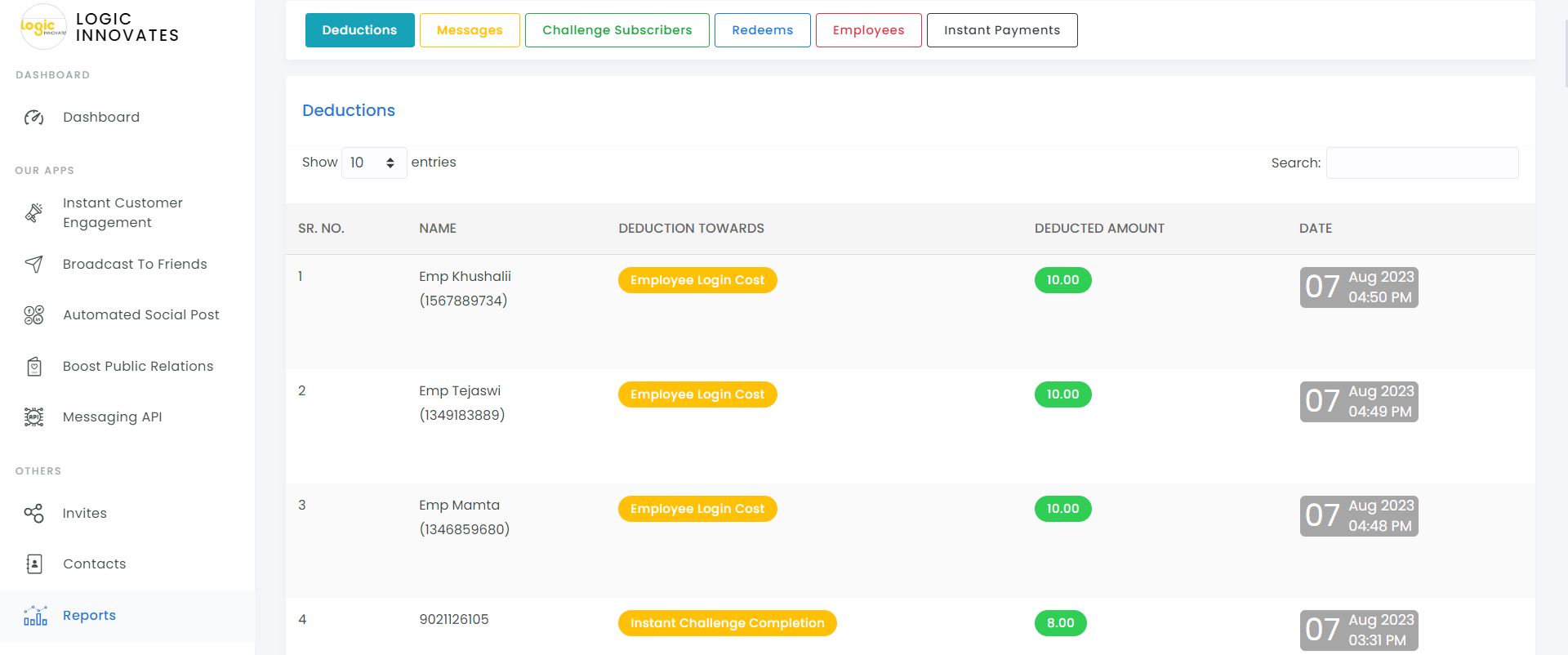Click the Contacts address book icon
Image resolution: width=1568 pixels, height=655 pixels.
tap(33, 564)
